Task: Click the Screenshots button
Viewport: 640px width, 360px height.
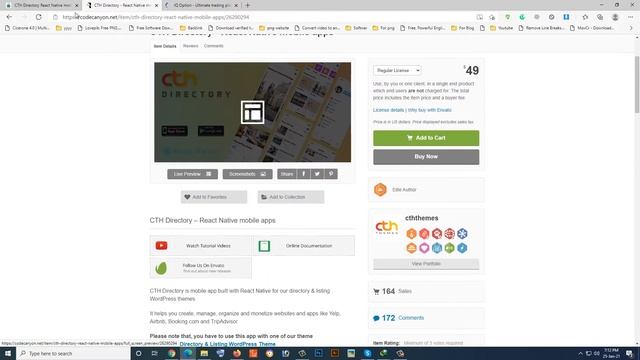Action: point(247,174)
